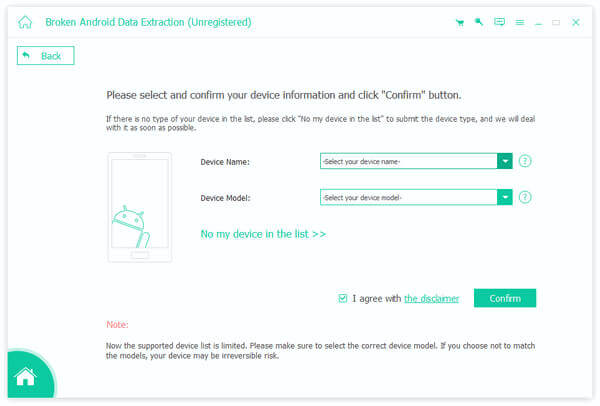Maximize the application window
Screen dimensions: 600x406
[556, 23]
